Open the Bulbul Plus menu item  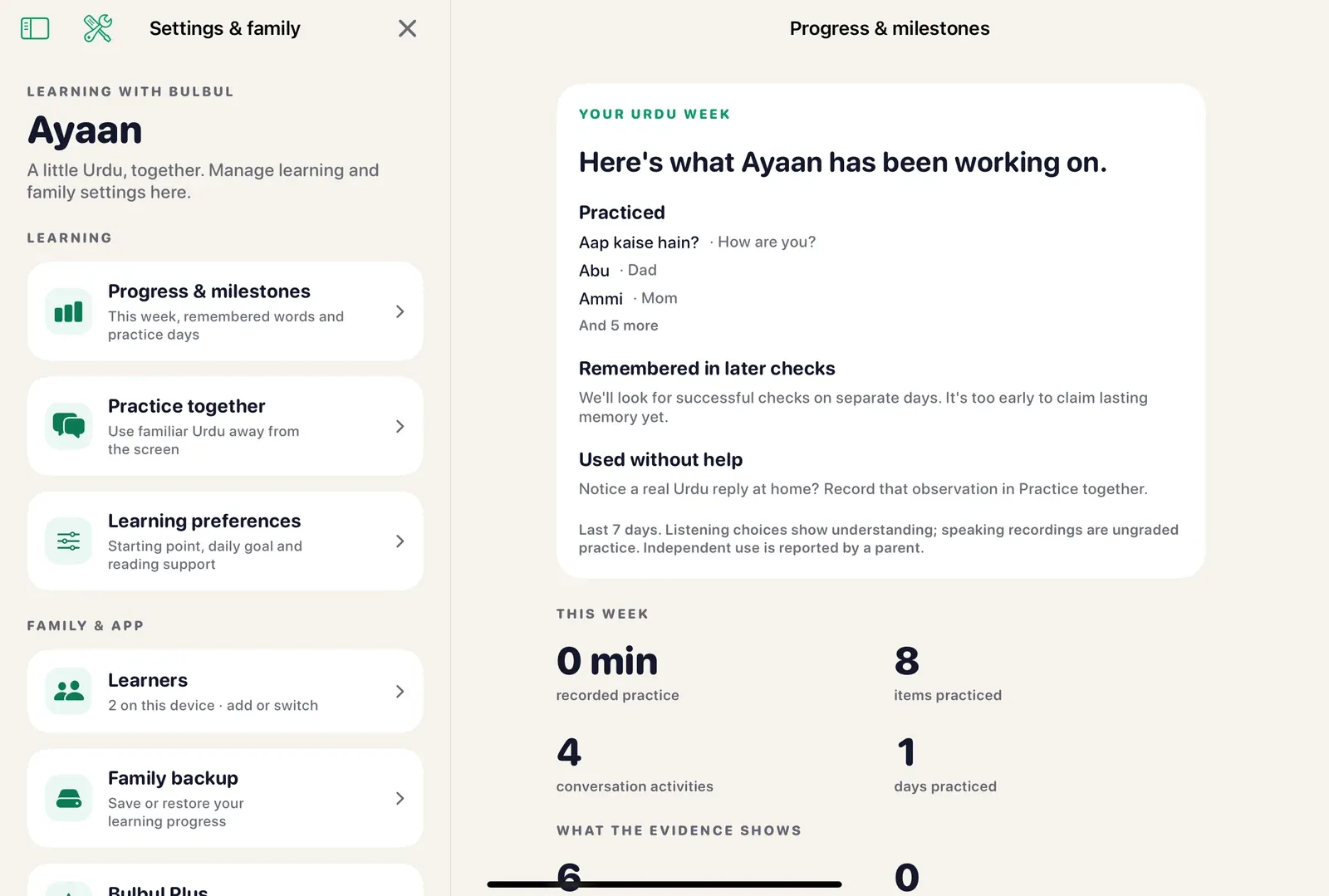(225, 880)
